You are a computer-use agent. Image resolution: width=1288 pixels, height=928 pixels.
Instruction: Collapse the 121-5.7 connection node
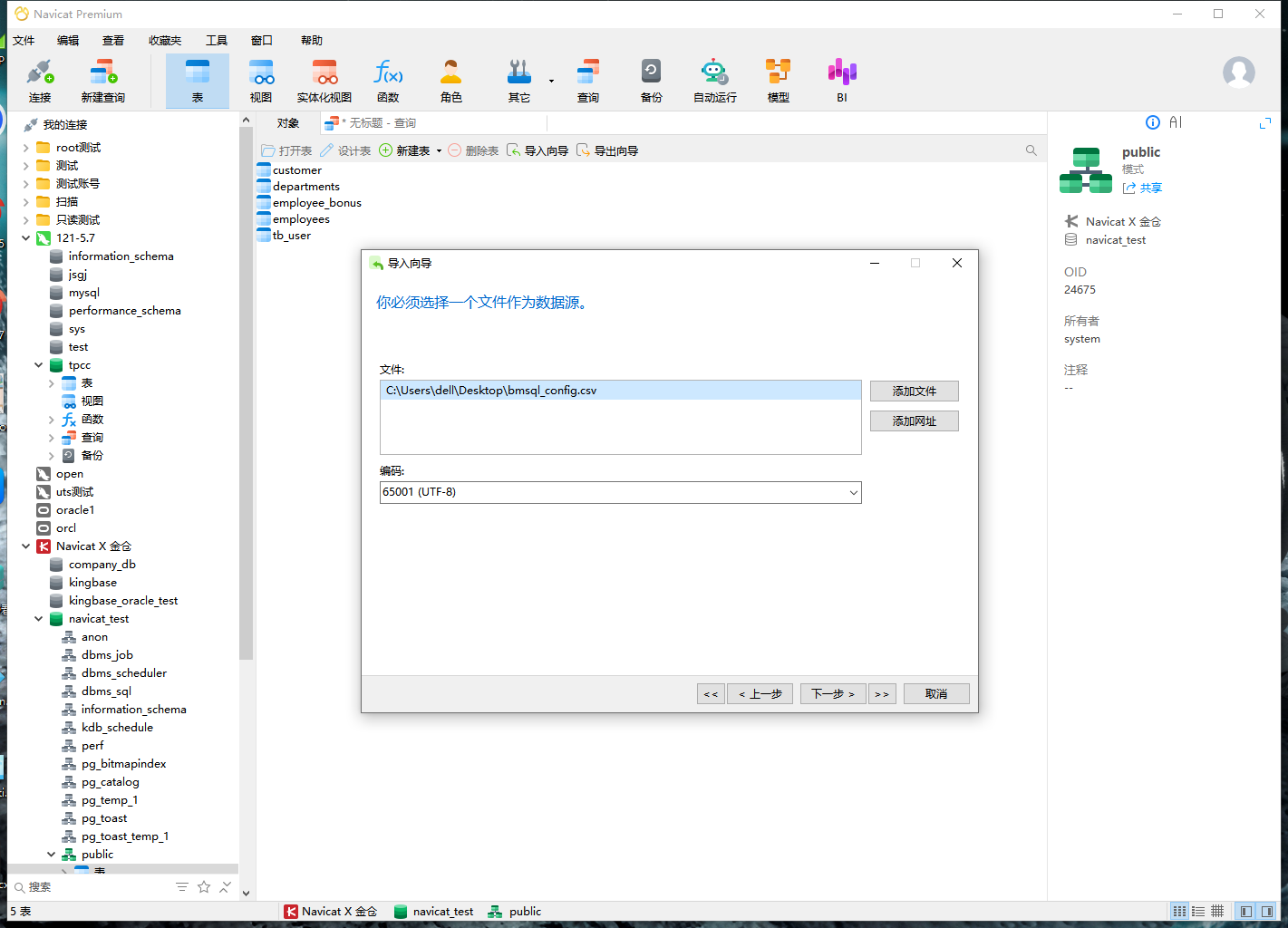25,238
